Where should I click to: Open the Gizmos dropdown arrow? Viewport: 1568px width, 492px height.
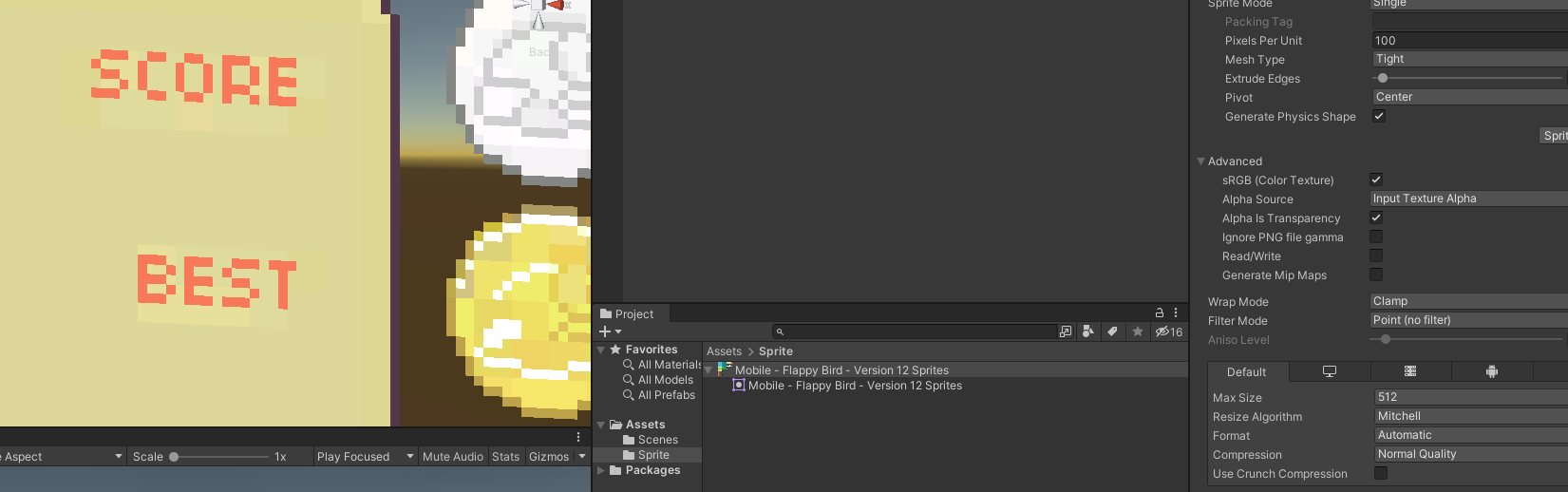[x=582, y=457]
